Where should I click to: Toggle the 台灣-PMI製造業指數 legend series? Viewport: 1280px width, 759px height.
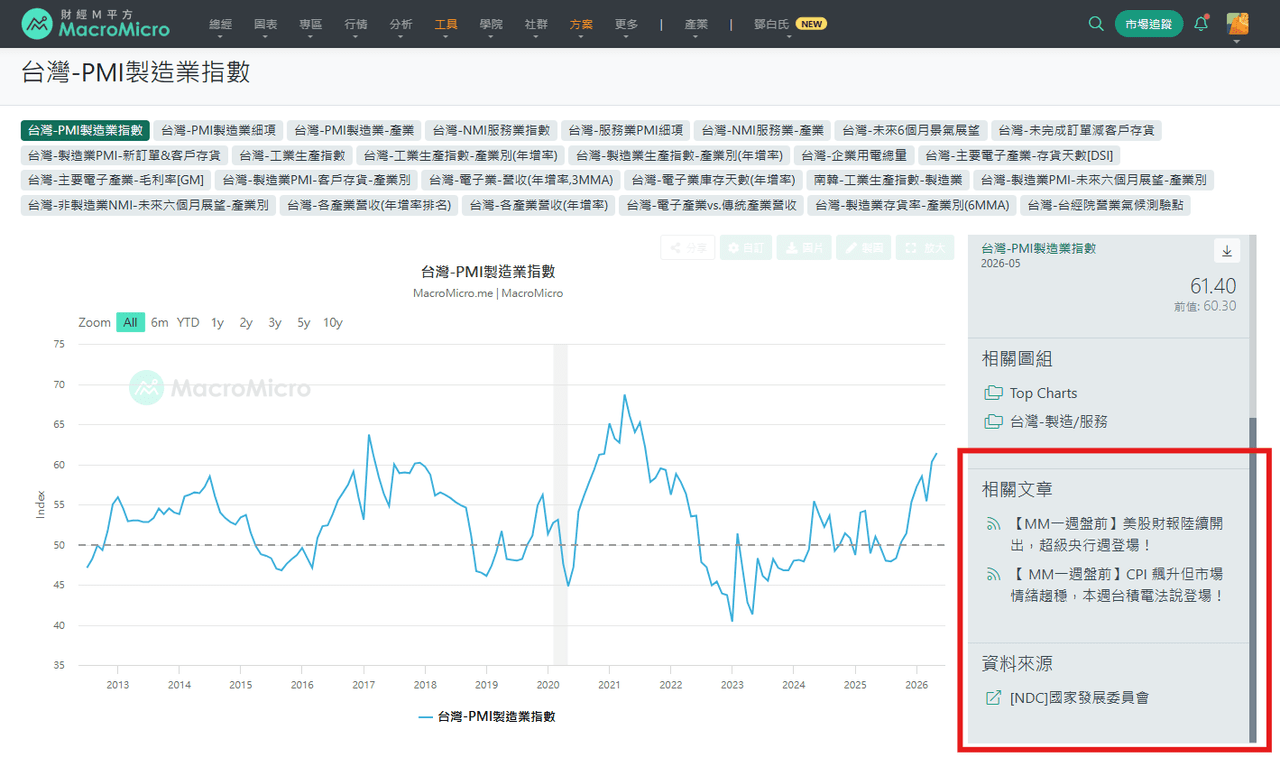[x=486, y=716]
